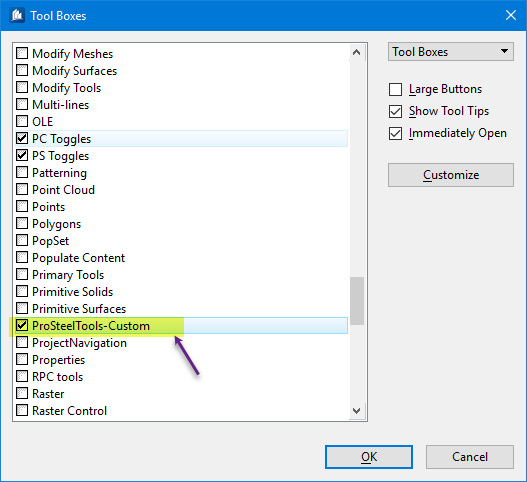
Task: Close the Tool Boxes dialog
Action: click(x=511, y=15)
